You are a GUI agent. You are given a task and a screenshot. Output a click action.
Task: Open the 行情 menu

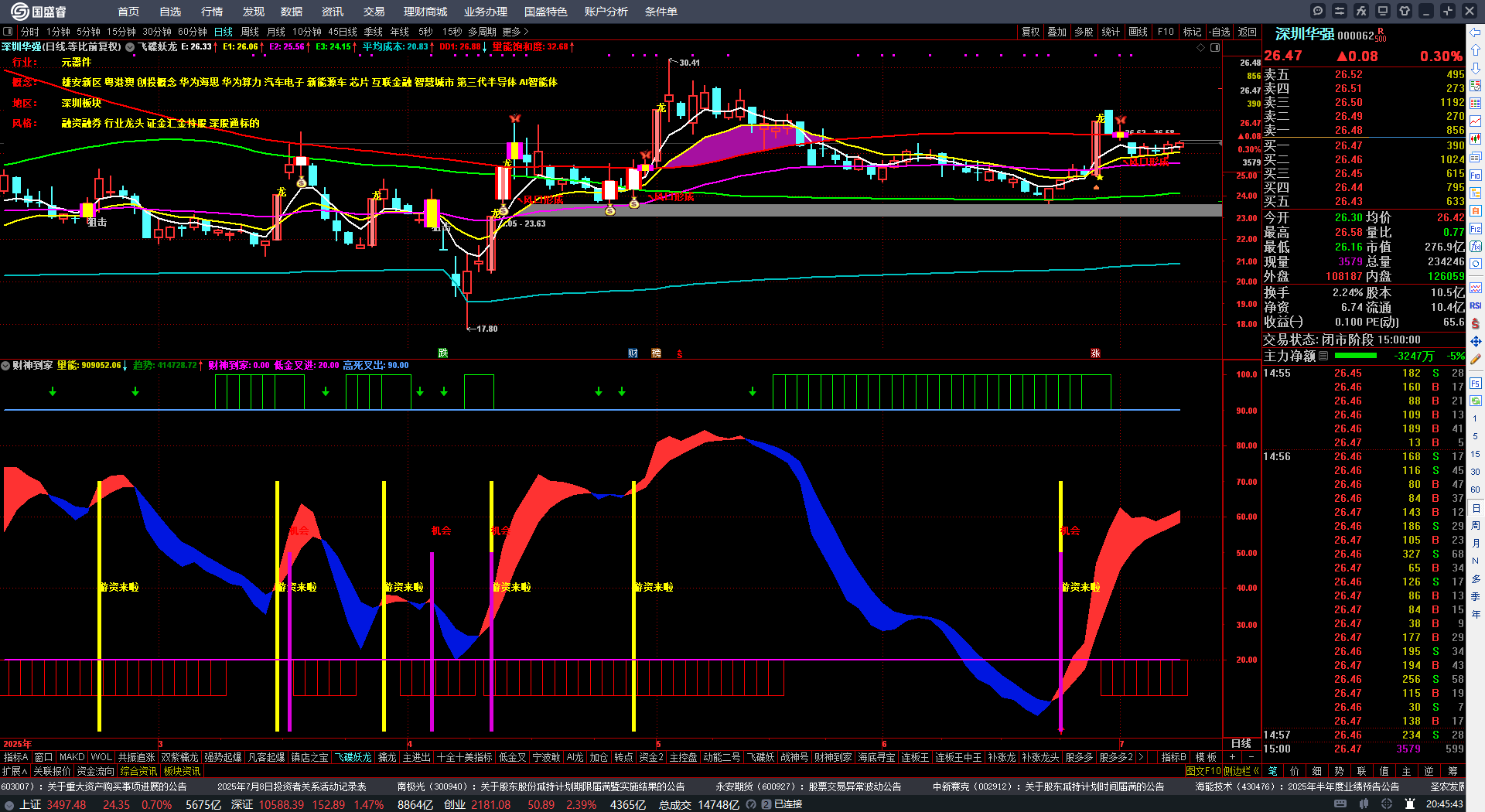tap(211, 12)
